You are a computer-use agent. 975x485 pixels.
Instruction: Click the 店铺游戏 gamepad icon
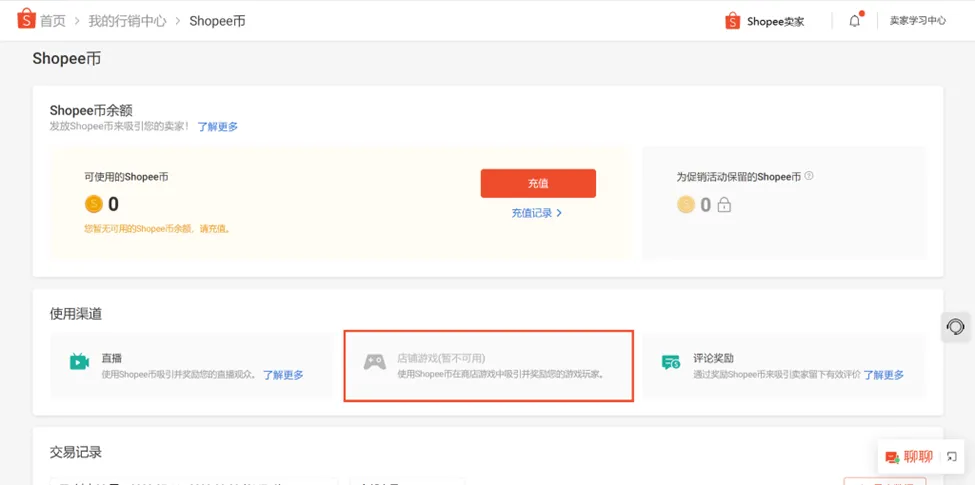pos(374,362)
